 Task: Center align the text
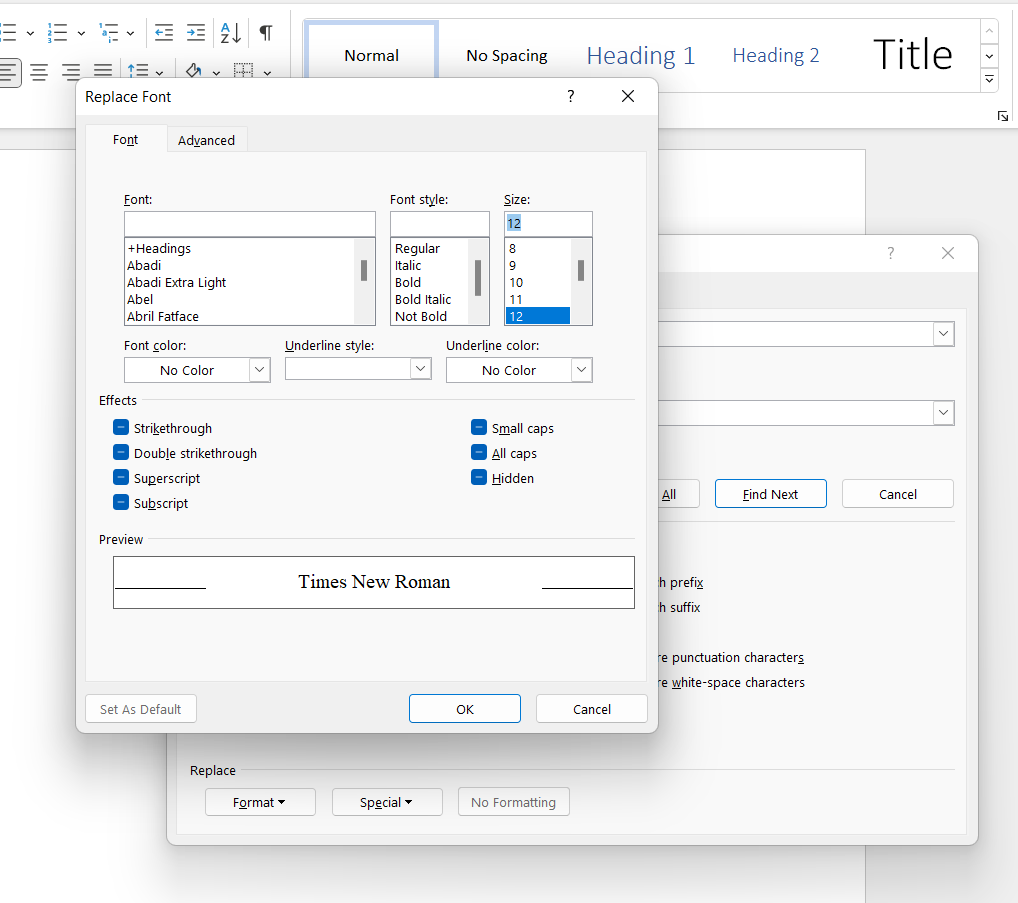pos(39,71)
